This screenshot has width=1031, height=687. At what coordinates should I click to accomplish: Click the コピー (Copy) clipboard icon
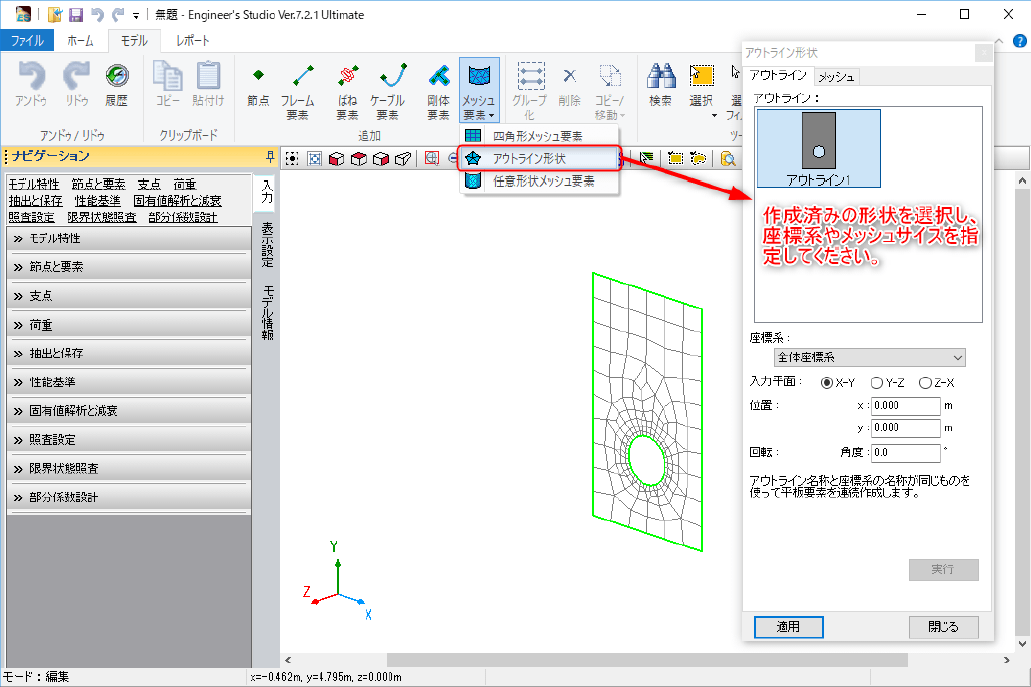(168, 83)
